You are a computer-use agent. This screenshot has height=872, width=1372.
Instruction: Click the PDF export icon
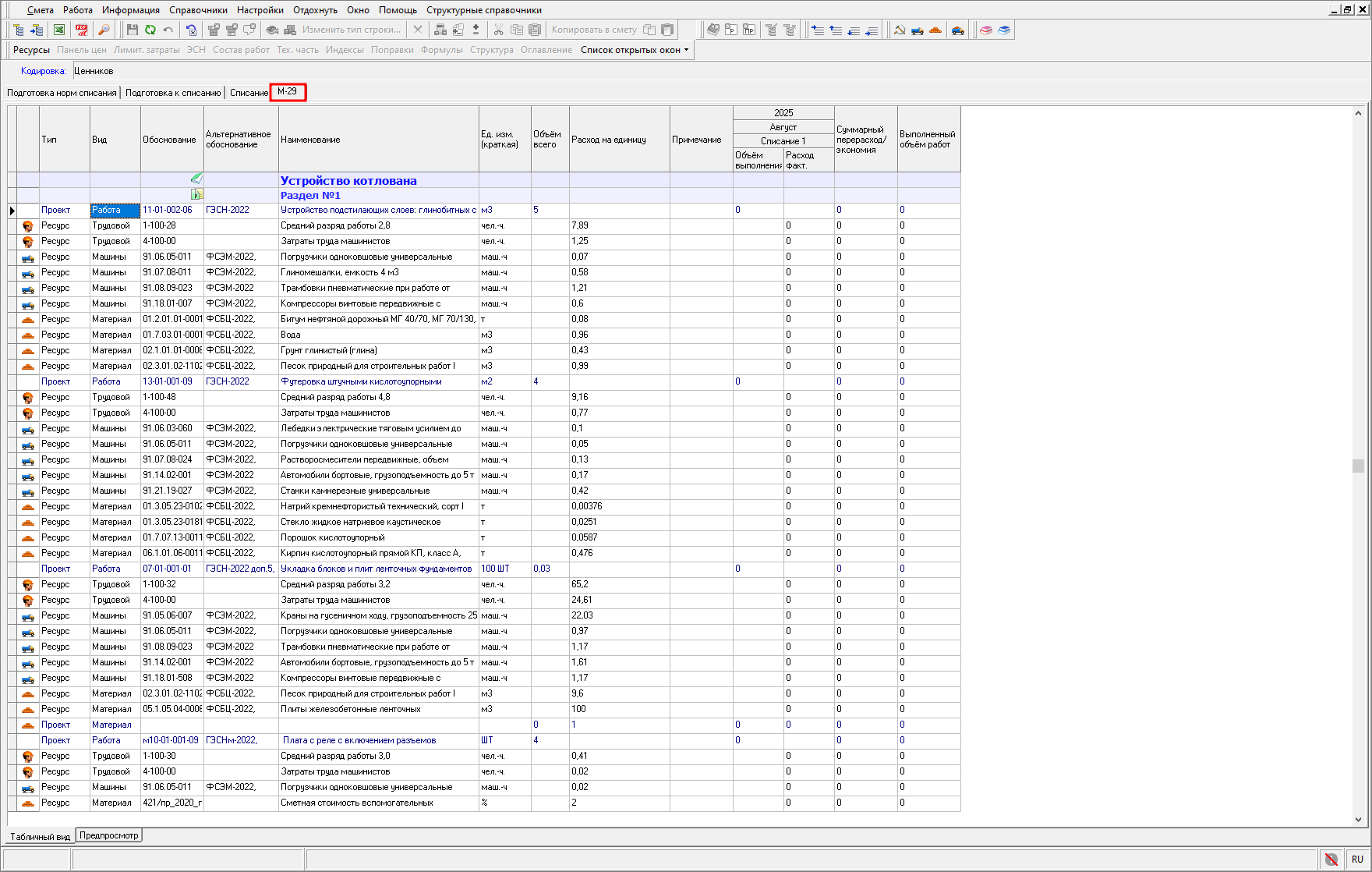point(82,30)
